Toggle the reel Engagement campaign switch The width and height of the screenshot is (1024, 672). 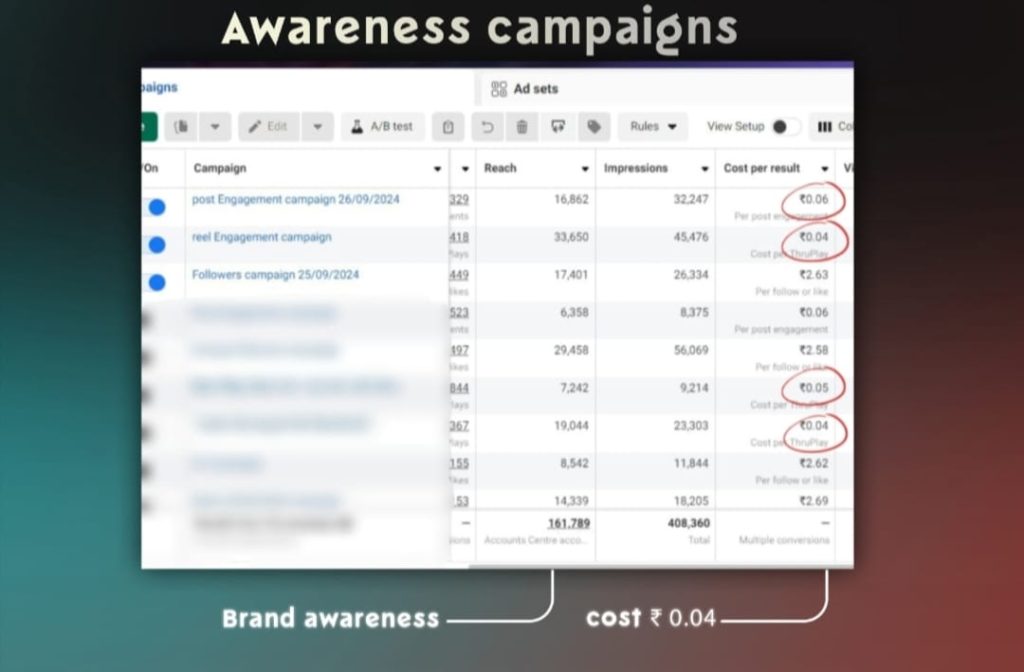[155, 245]
